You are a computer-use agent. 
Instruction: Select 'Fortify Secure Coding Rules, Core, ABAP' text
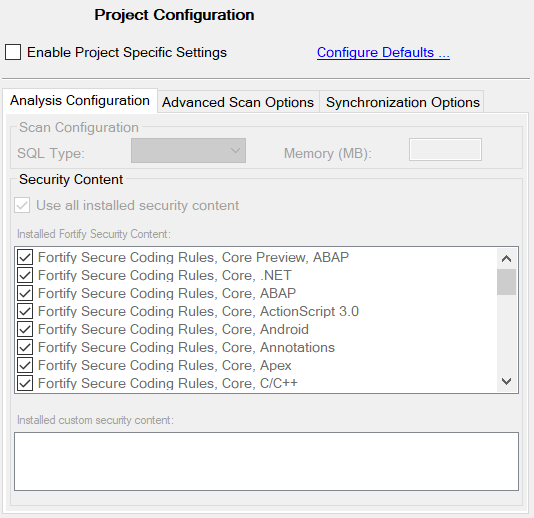[167, 294]
